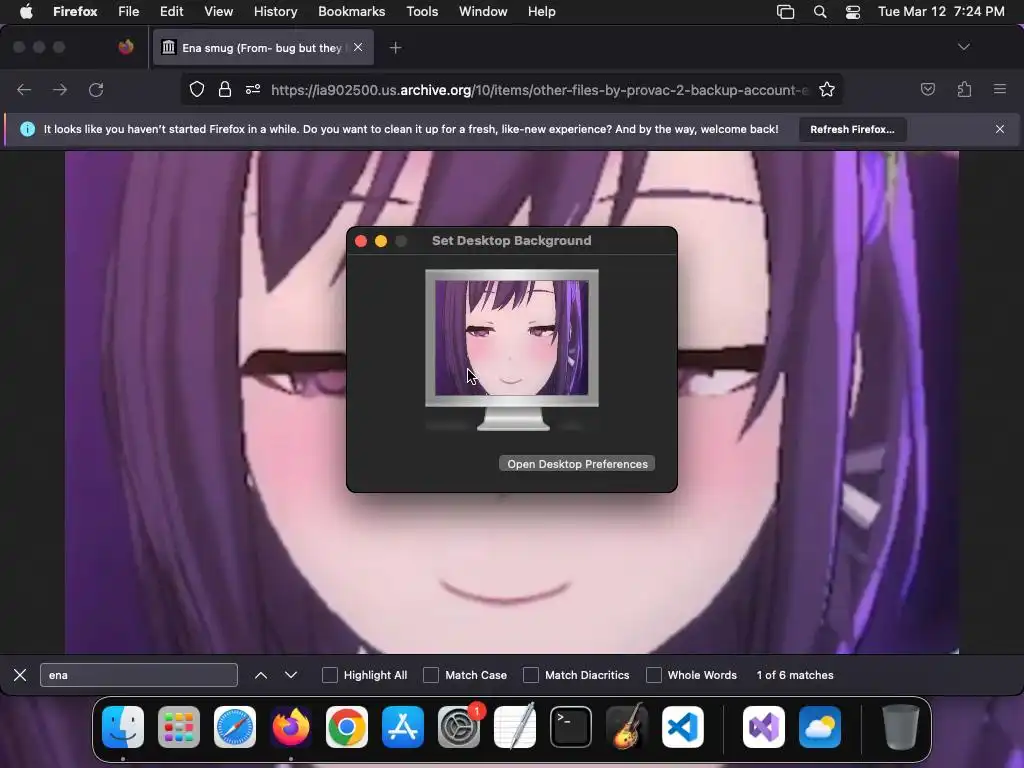Viewport: 1024px width, 768px height.
Task: Launch Safari from the Dock
Action: pyautogui.click(x=235, y=727)
